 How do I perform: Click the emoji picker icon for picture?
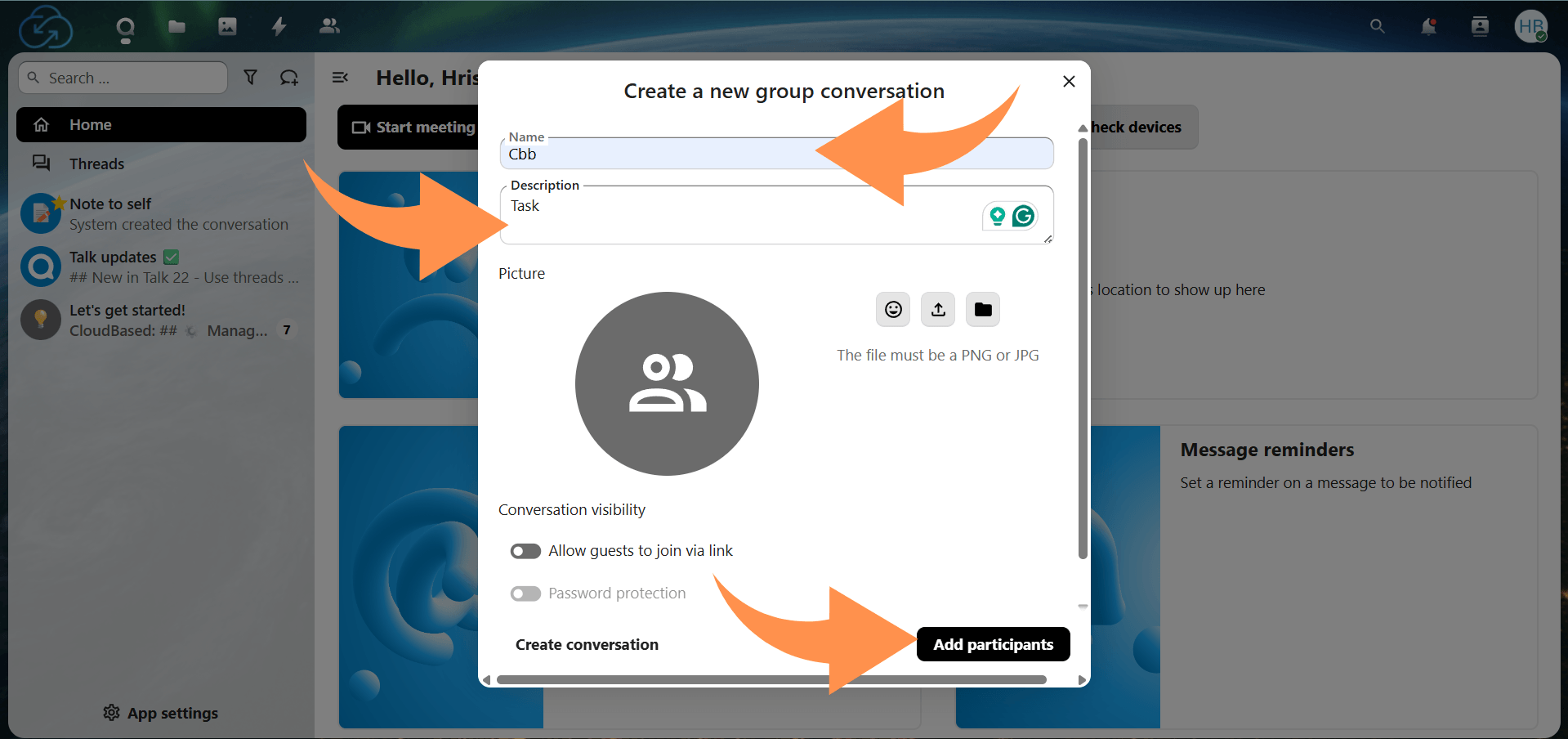[x=893, y=310]
